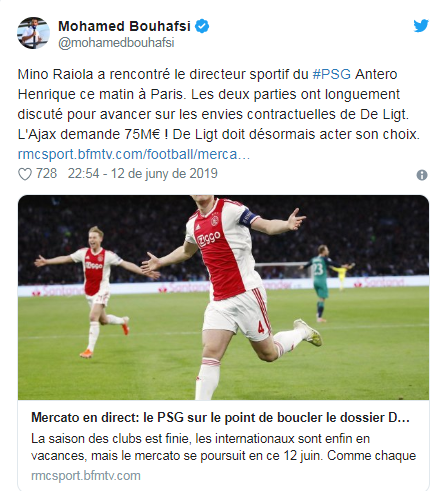Open the #PSG hashtag
Viewport: 443px width, 491px height.
tap(332, 74)
